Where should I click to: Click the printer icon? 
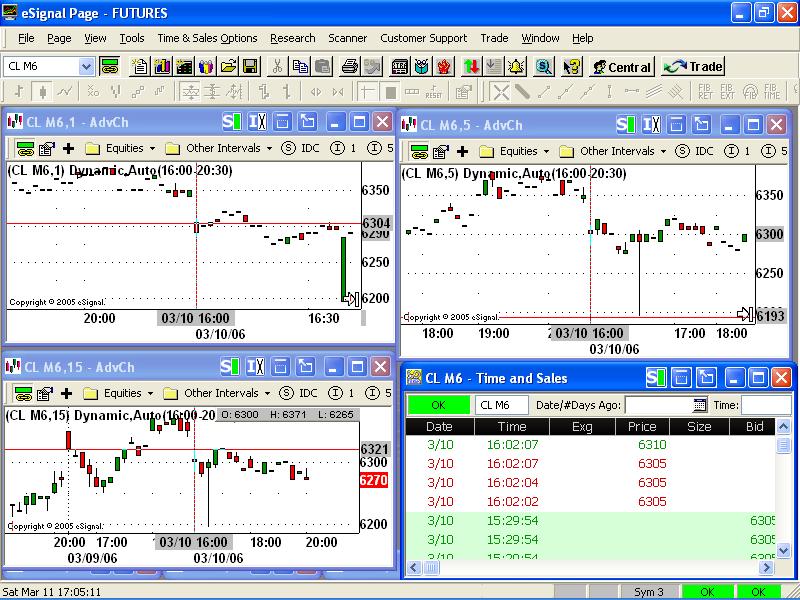(350, 66)
